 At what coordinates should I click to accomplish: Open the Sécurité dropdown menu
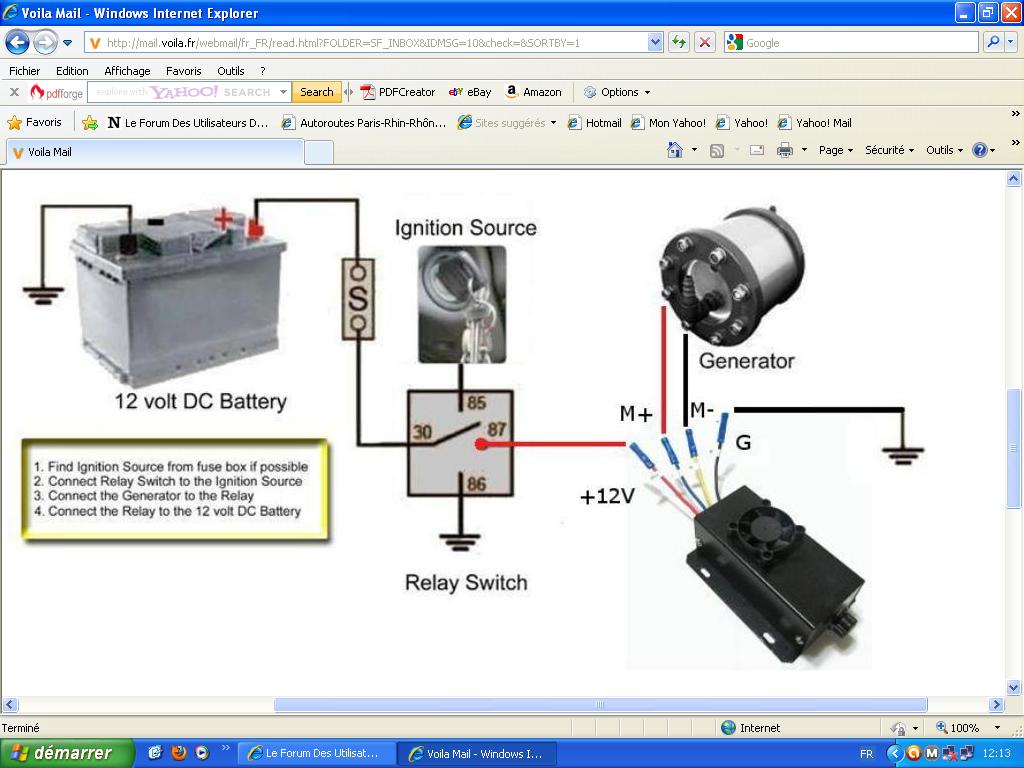point(889,150)
